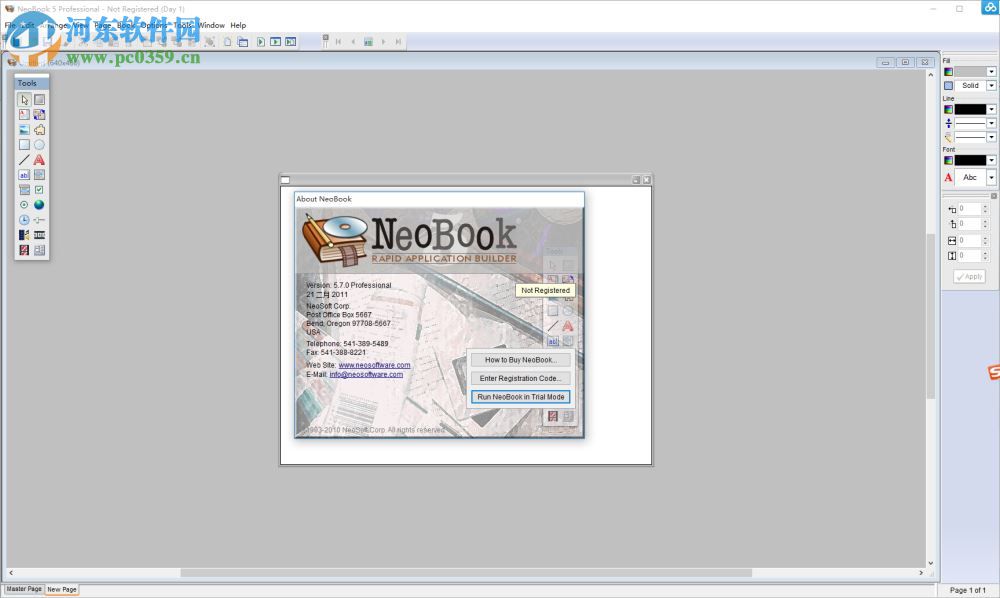This screenshot has width=1000, height=598.
Task: Select the picture insertion tool
Action: pyautogui.click(x=24, y=130)
